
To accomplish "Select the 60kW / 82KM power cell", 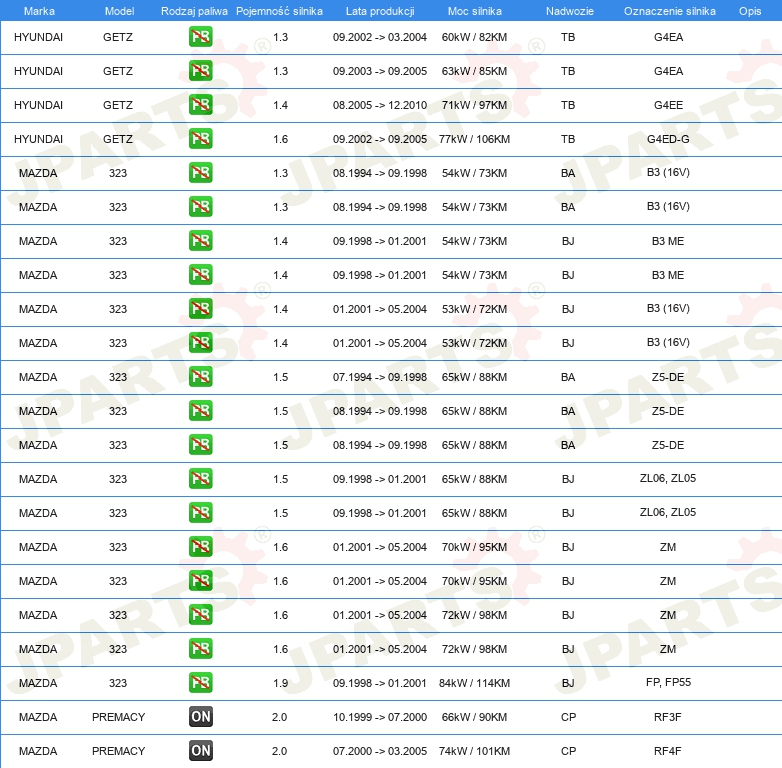I will click(x=474, y=37).
